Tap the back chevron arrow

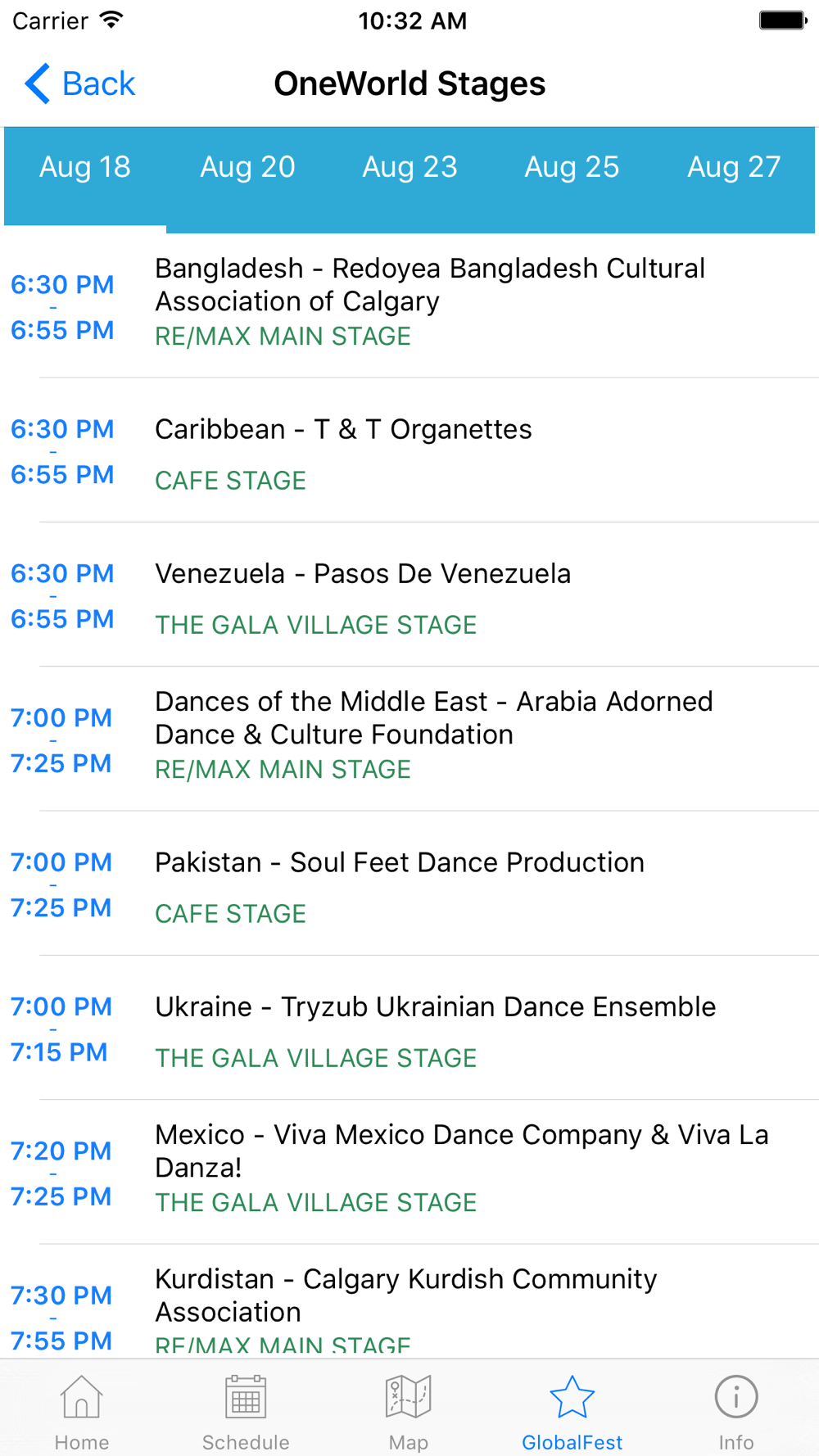(37, 84)
